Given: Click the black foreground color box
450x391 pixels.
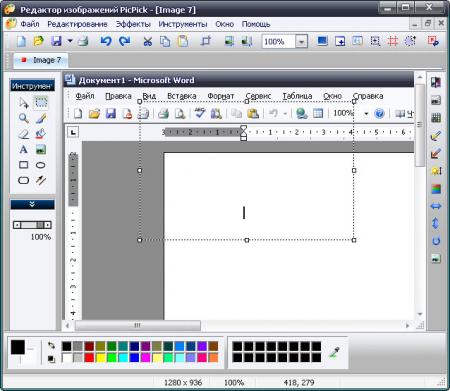Looking at the screenshot, I should [18, 347].
